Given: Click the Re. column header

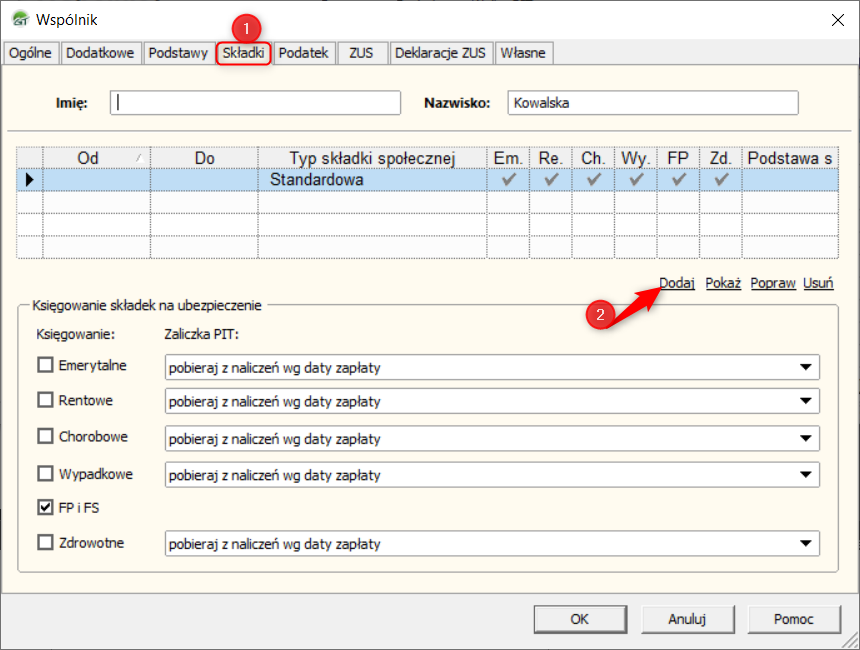Looking at the screenshot, I should (x=551, y=158).
